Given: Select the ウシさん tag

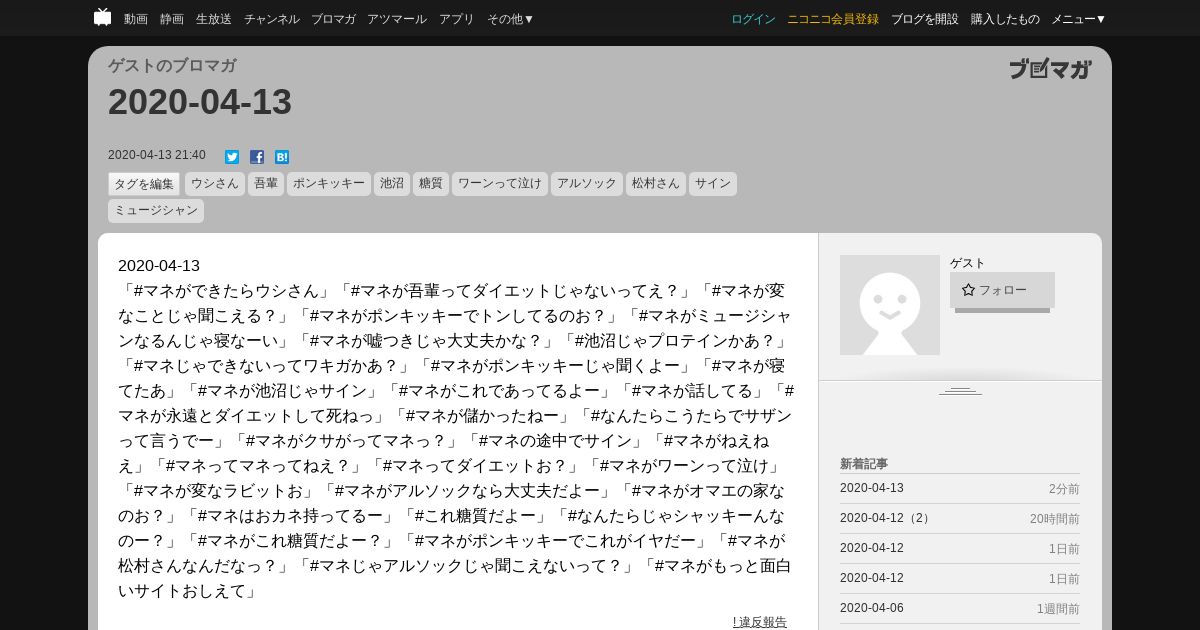Looking at the screenshot, I should (x=215, y=184).
